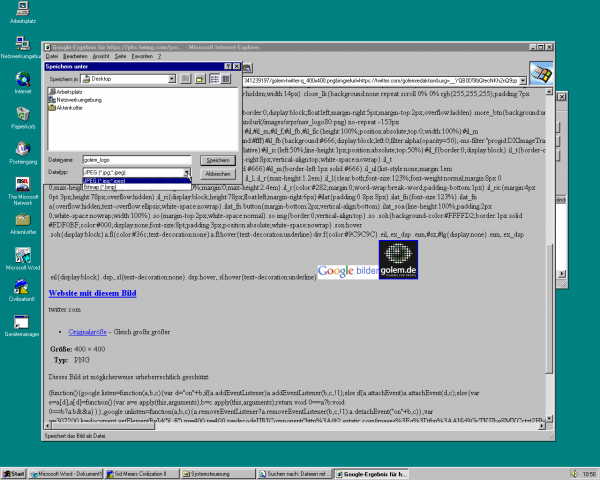Switch to Systemsteuerung taskbar button

pos(218,474)
